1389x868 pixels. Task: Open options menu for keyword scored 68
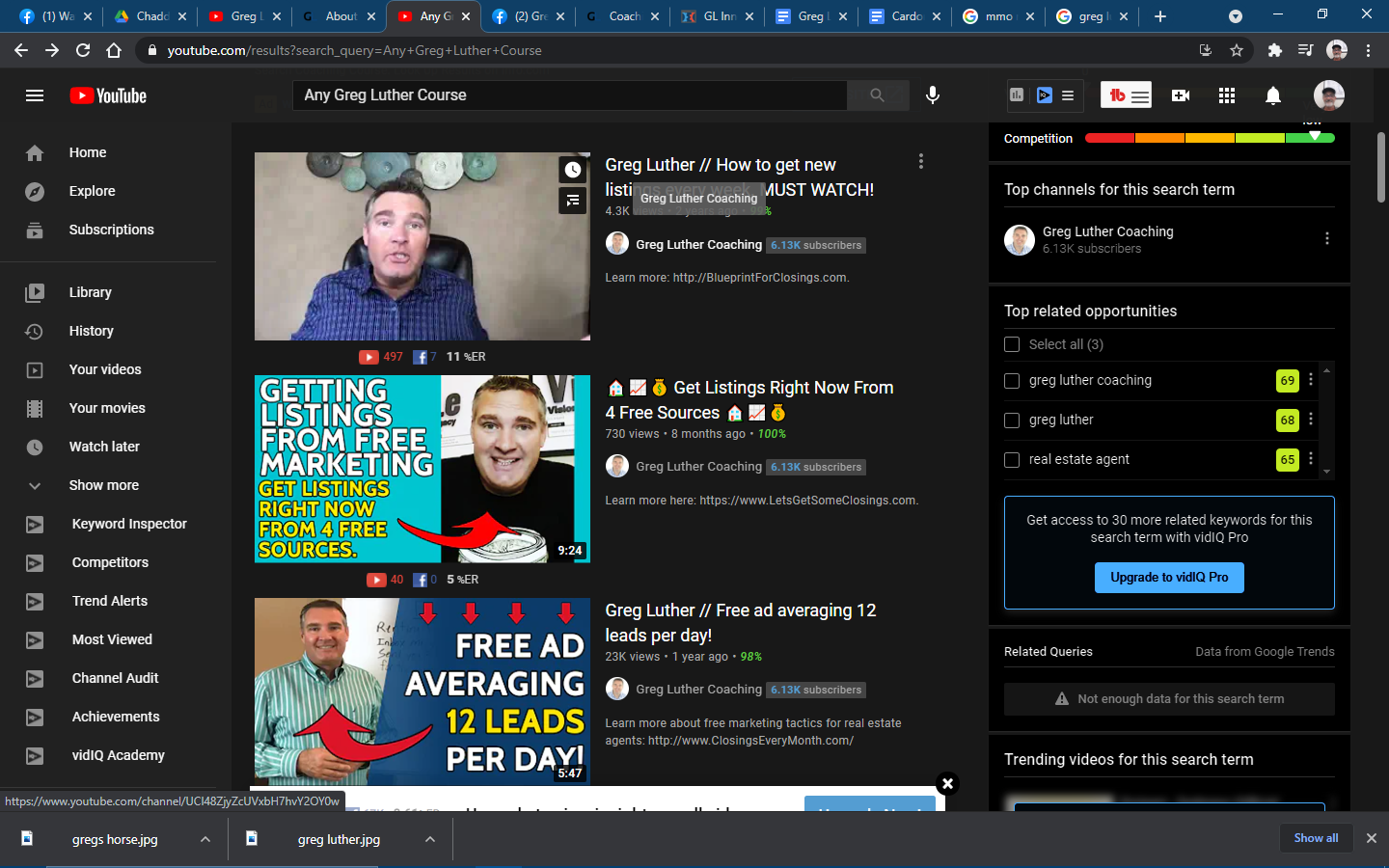tap(1310, 420)
